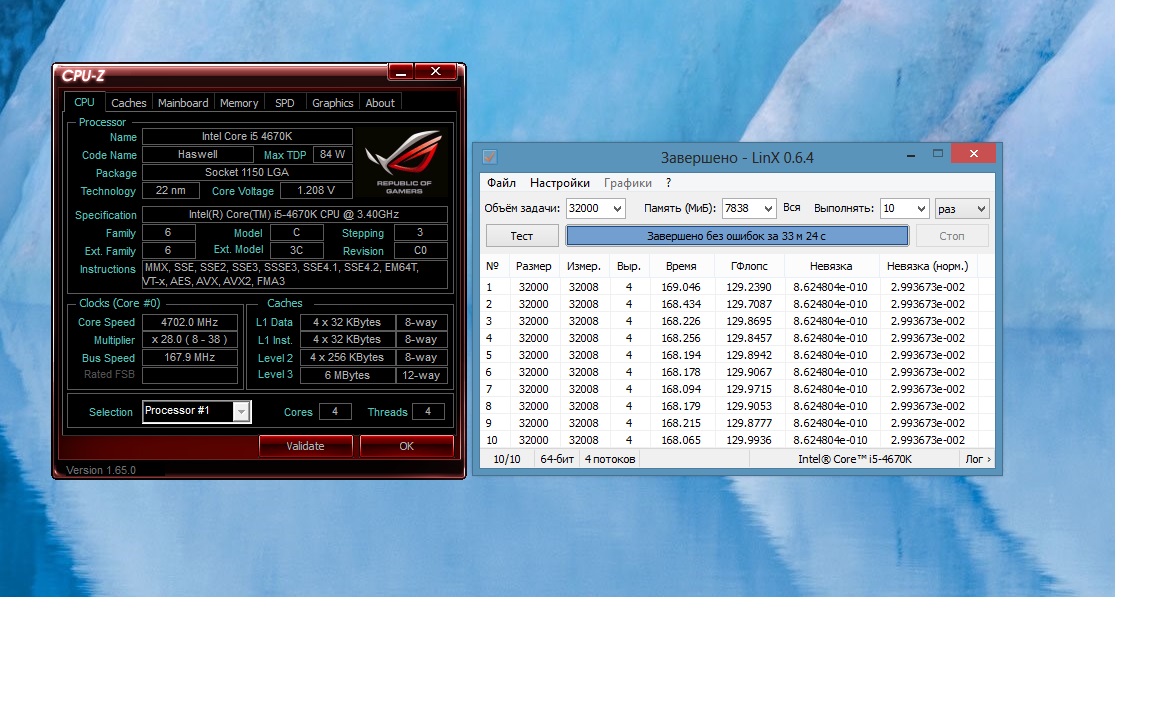Click the 4 потоков status bar entry
Screen dimensions: 1152x720
(x=610, y=459)
